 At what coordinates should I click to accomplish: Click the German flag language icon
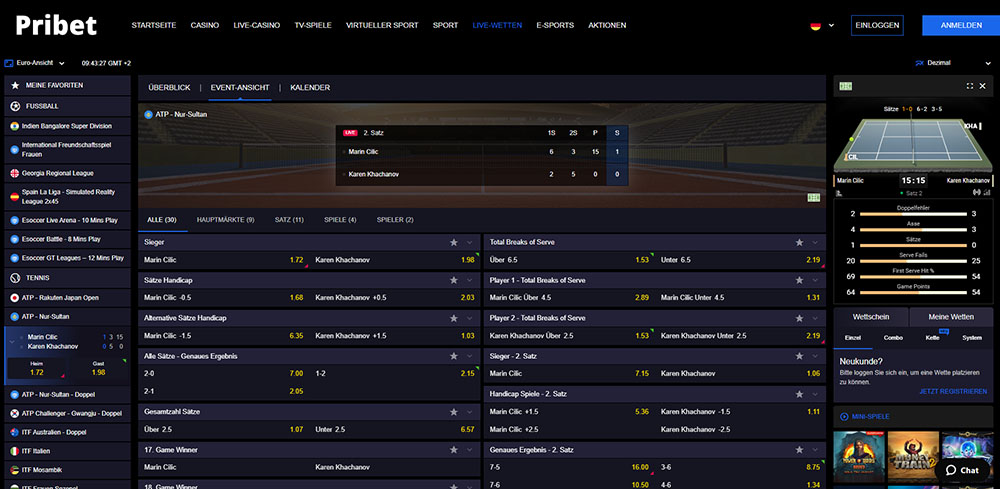point(815,25)
